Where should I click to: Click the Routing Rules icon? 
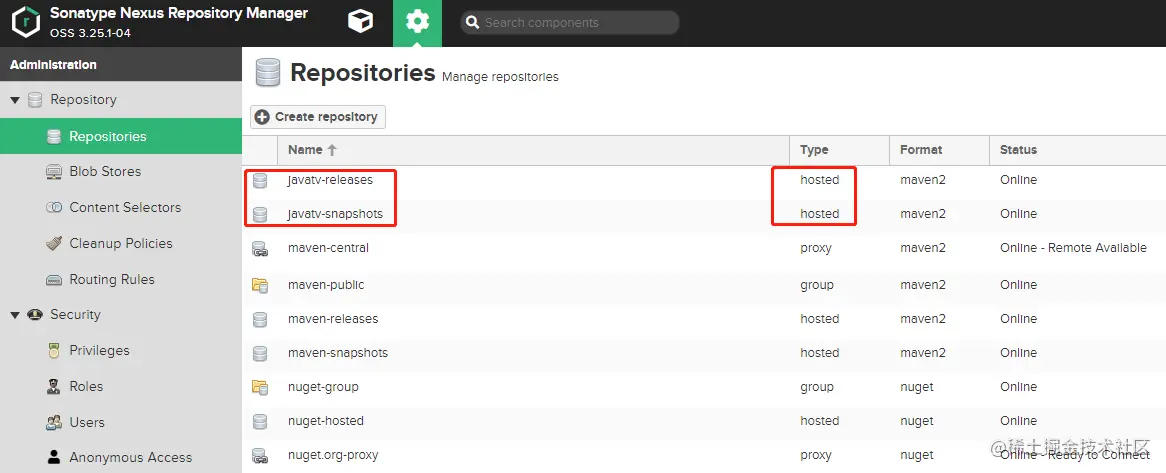click(54, 280)
